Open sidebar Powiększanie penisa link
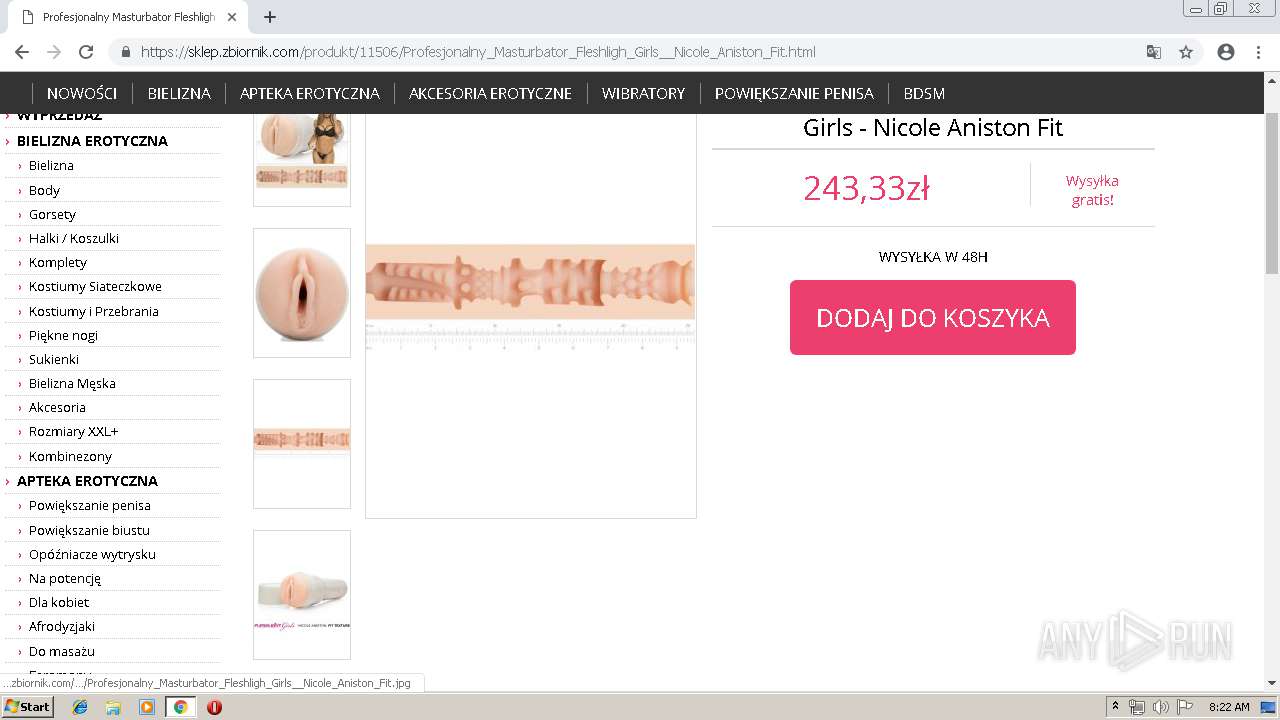This screenshot has width=1280, height=720. point(90,505)
